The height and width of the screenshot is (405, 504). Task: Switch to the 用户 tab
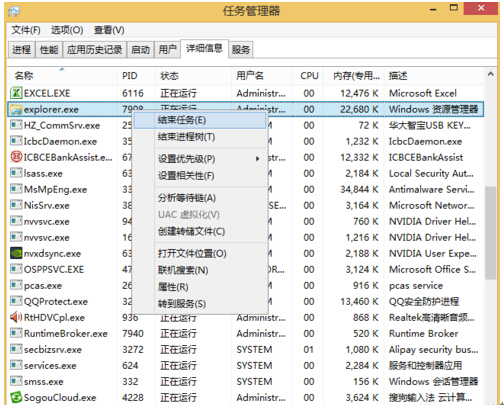click(167, 50)
